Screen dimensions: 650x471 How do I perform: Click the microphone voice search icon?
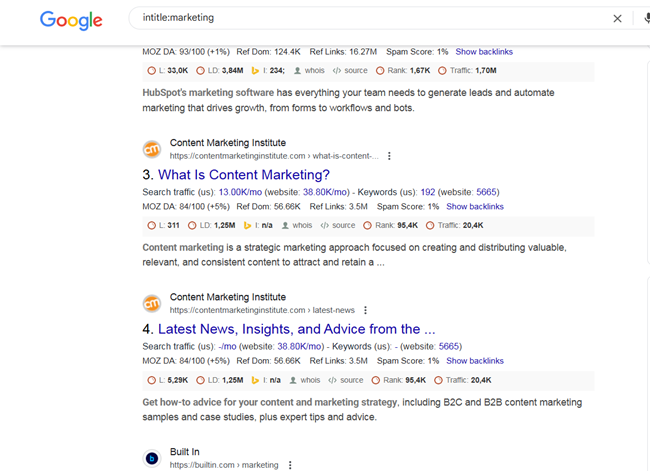point(647,18)
